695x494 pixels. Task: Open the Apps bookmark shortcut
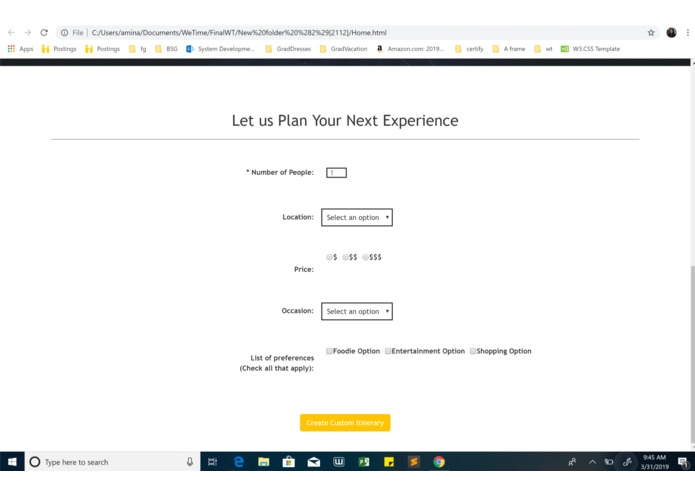[x=20, y=49]
